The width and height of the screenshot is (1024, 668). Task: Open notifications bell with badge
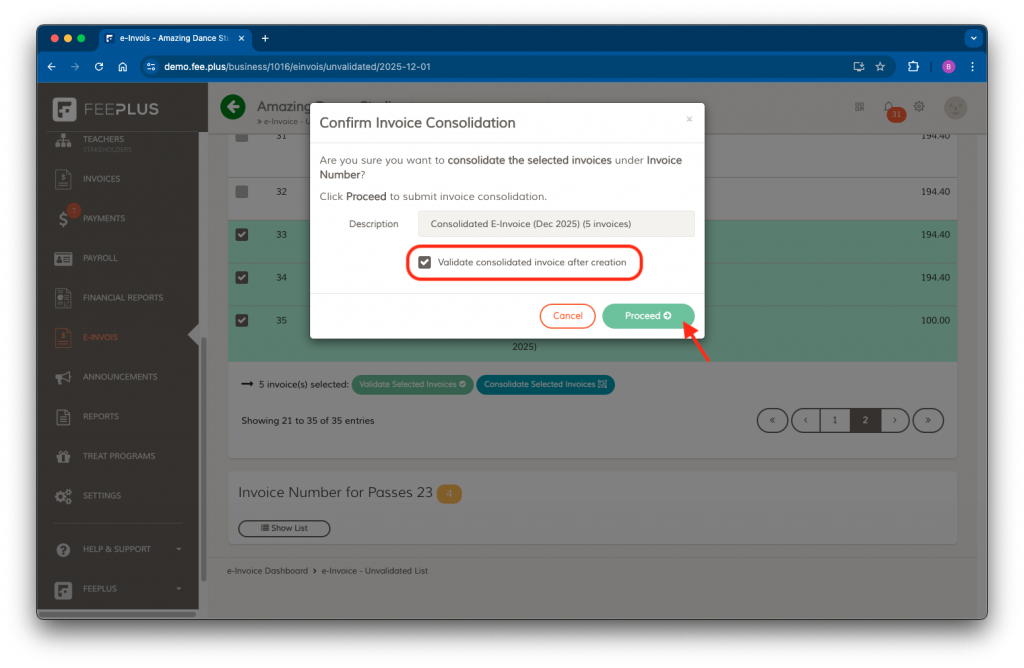pos(889,107)
